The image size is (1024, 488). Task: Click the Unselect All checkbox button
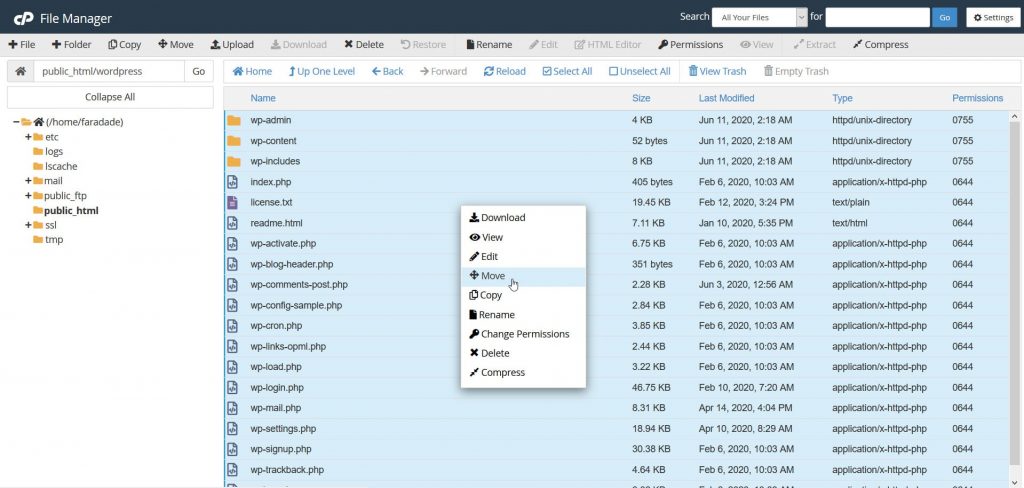click(x=639, y=72)
